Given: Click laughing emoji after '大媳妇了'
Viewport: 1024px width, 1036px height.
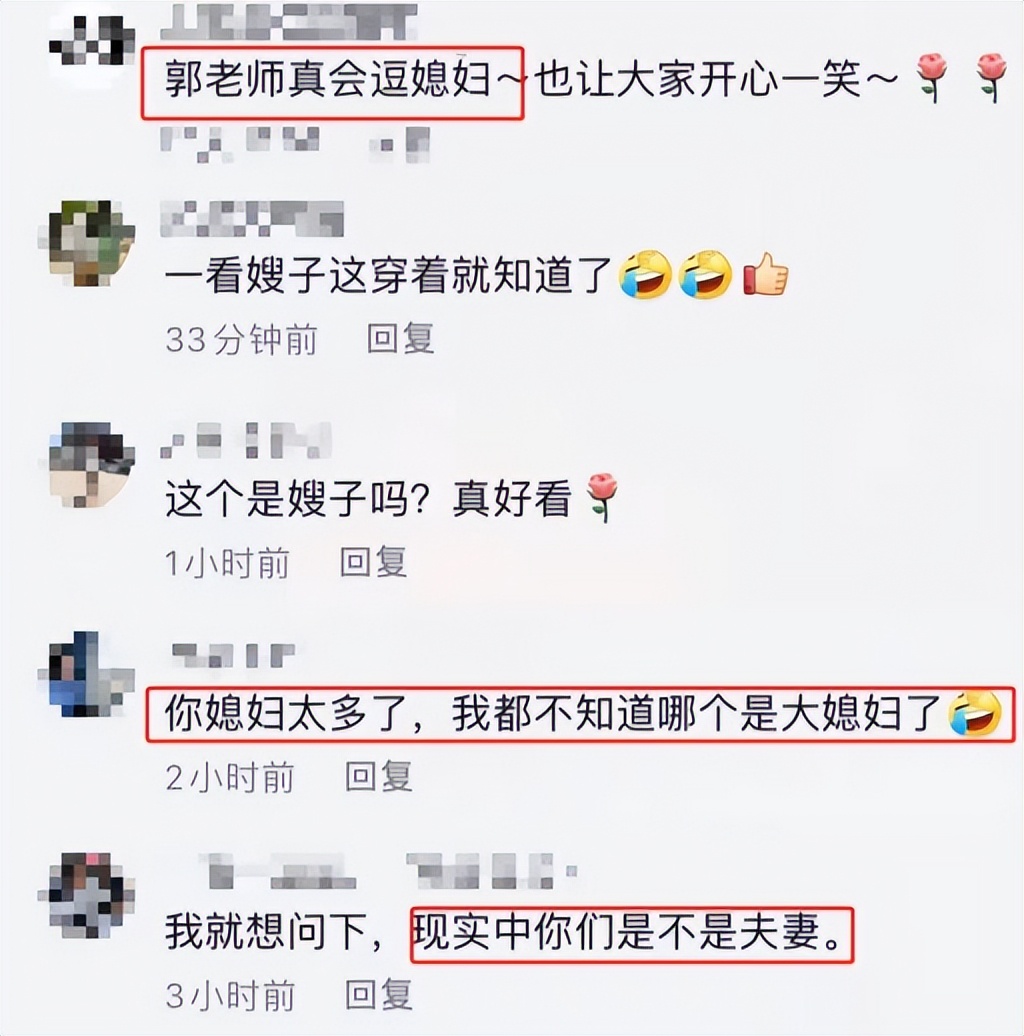Looking at the screenshot, I should click(975, 714).
